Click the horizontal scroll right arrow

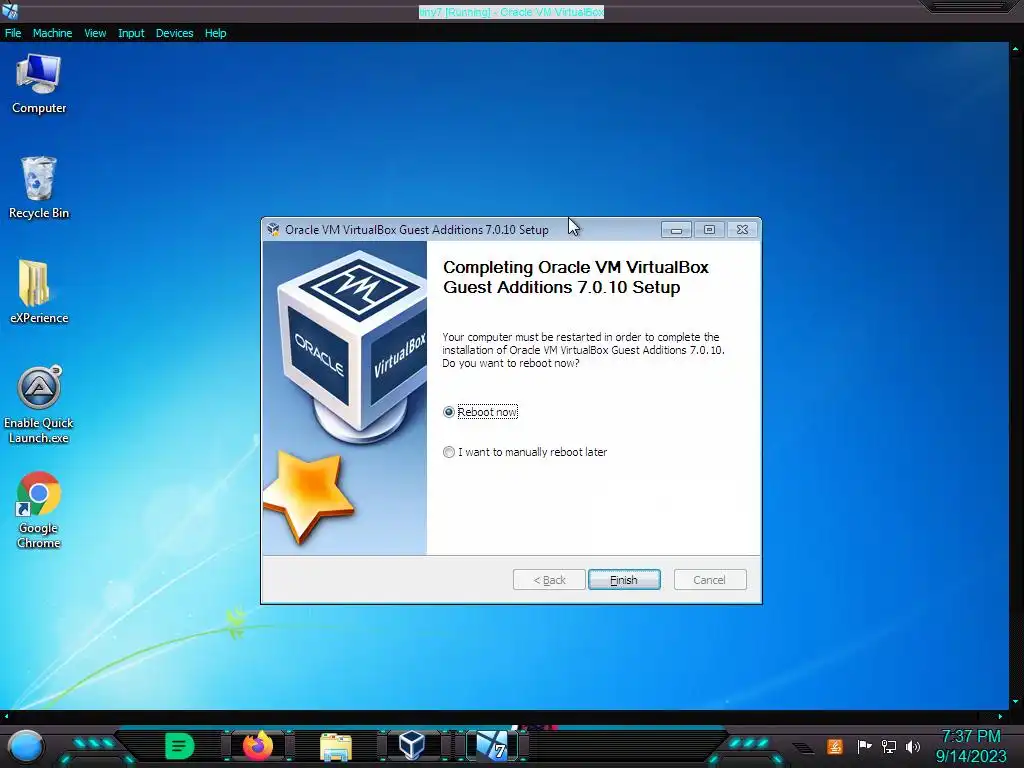click(1000, 716)
